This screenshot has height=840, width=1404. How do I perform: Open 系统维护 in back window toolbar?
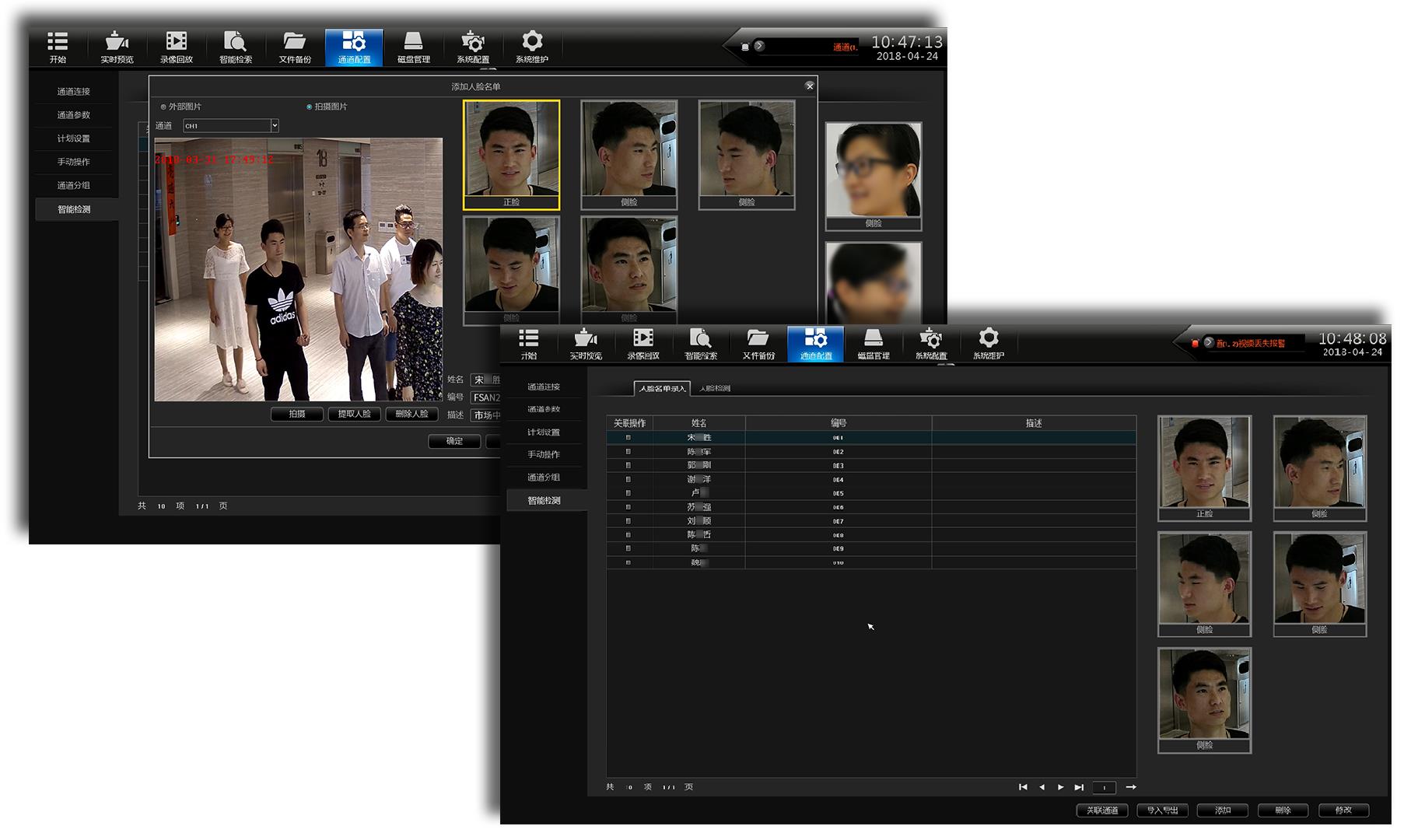(x=532, y=47)
